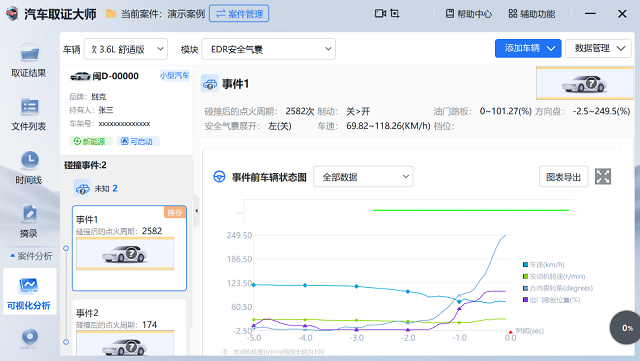Image resolution: width=640 pixels, height=361 pixels.
Task: Click the car icon beside 闽D-00000
Action: click(80, 76)
